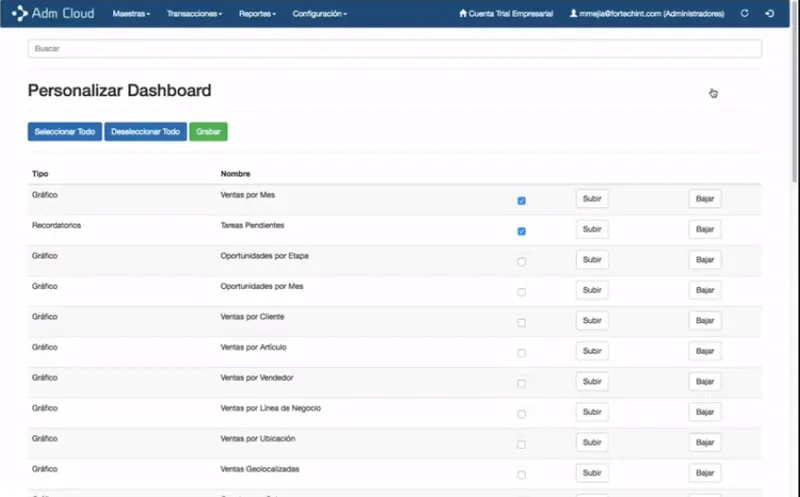Uncheck Tareas Pendientes checkbox
This screenshot has height=497, width=800.
point(521,231)
